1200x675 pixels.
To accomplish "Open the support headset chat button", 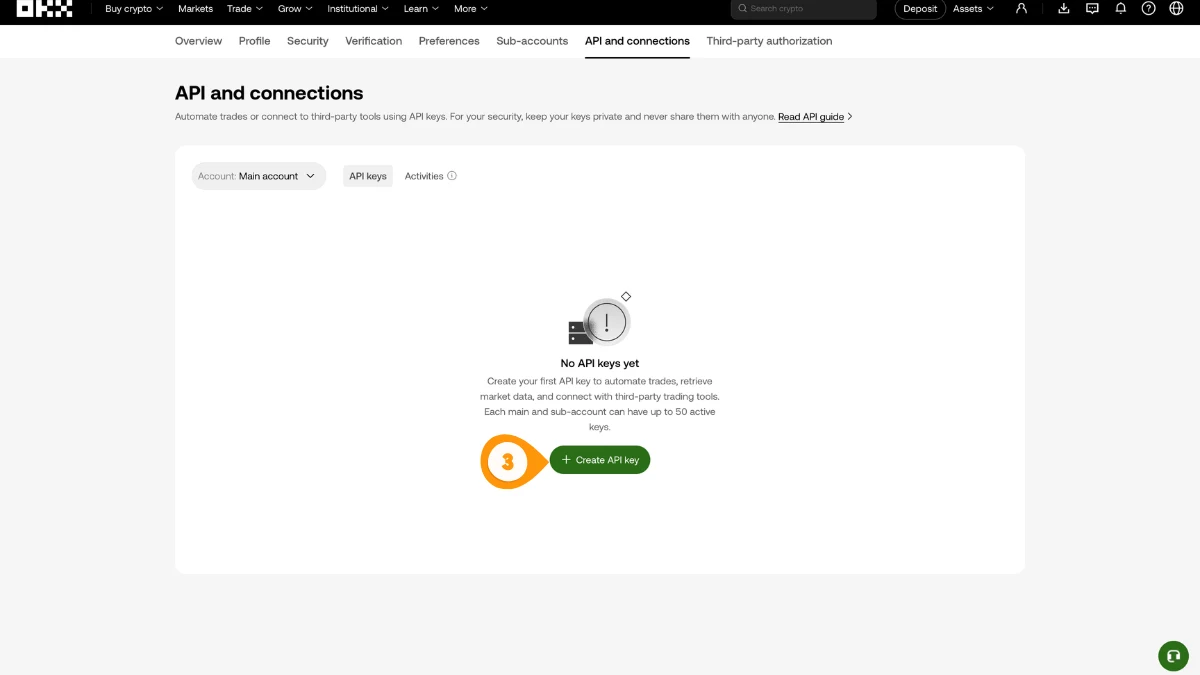I will 1173,655.
